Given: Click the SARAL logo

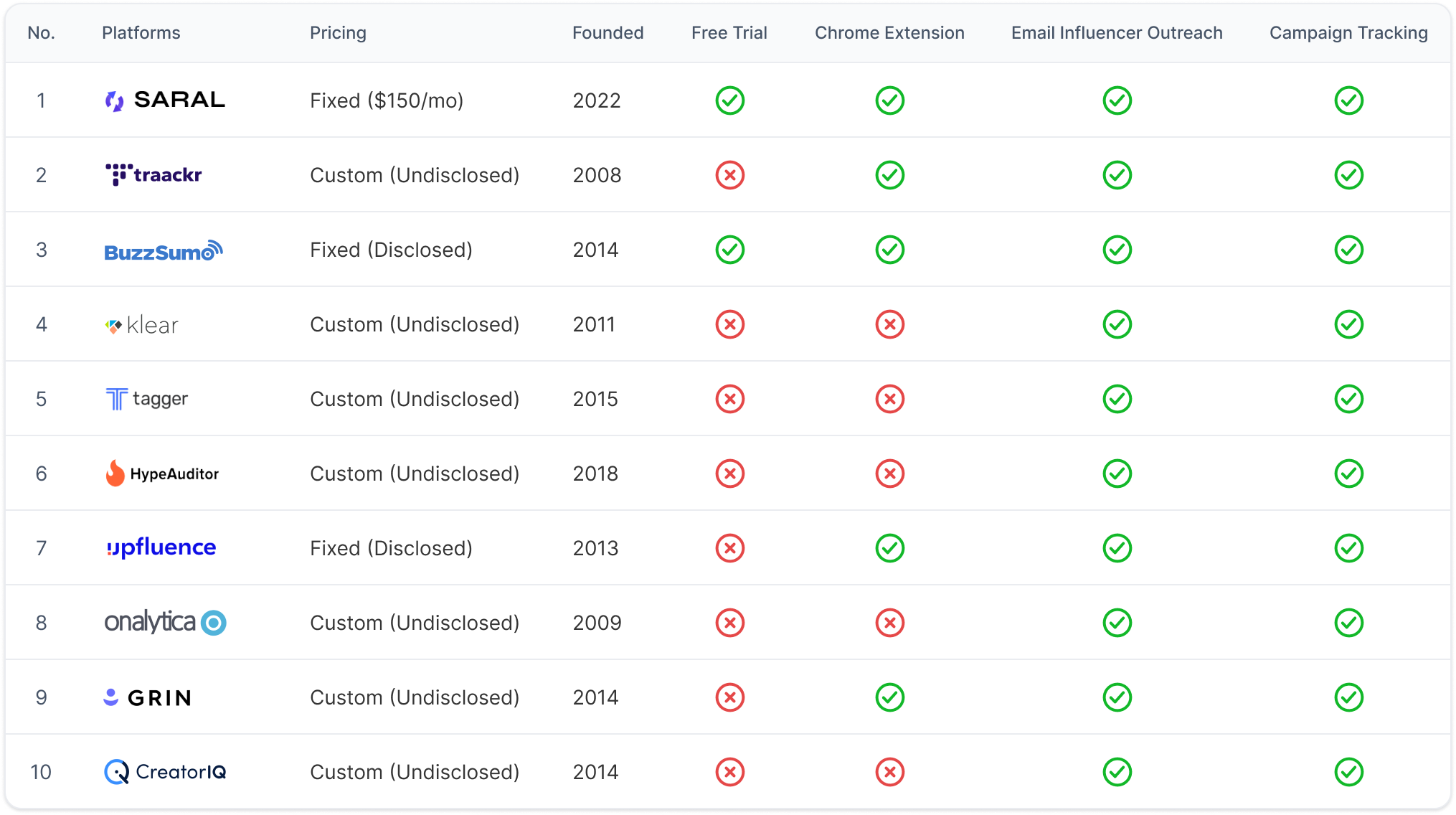Looking at the screenshot, I should [165, 100].
